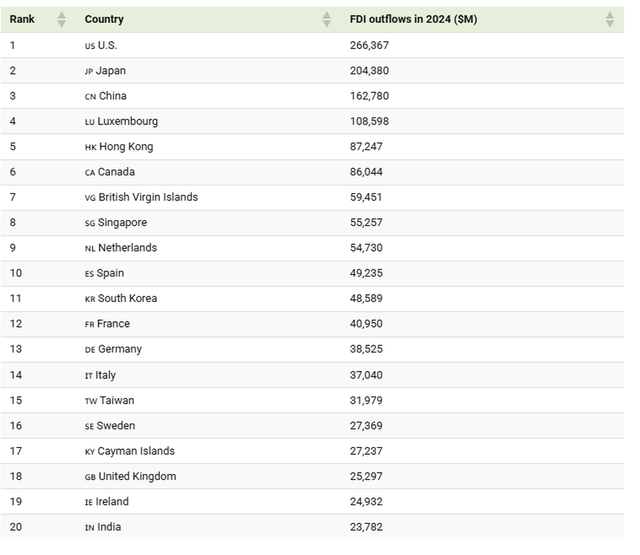Click the Country column header text
Screen dimensions: 640x555
[x=104, y=19]
